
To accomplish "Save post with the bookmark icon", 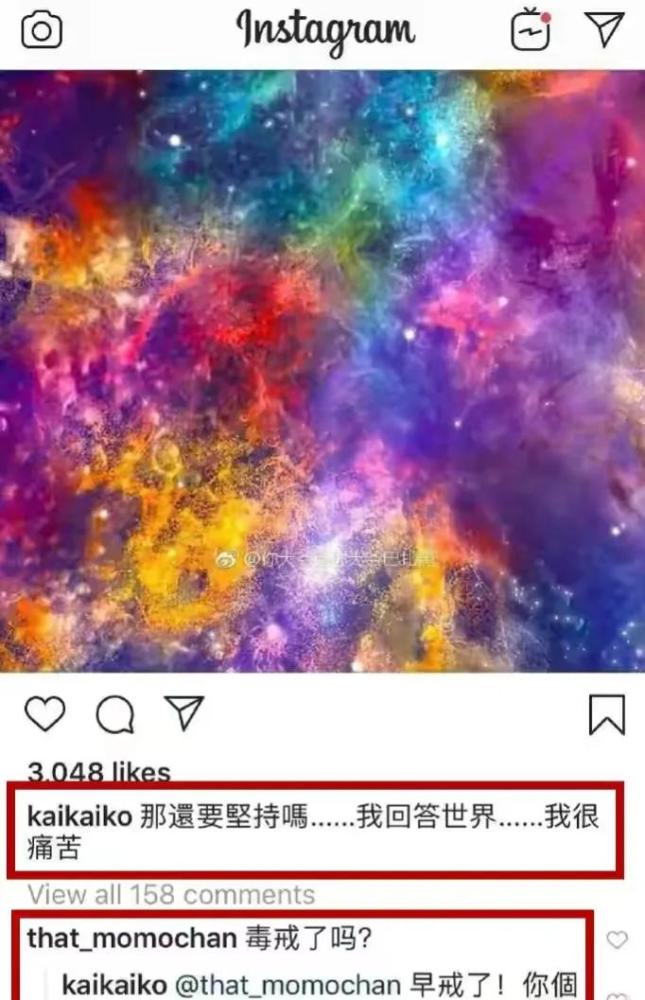I will coord(606,714).
